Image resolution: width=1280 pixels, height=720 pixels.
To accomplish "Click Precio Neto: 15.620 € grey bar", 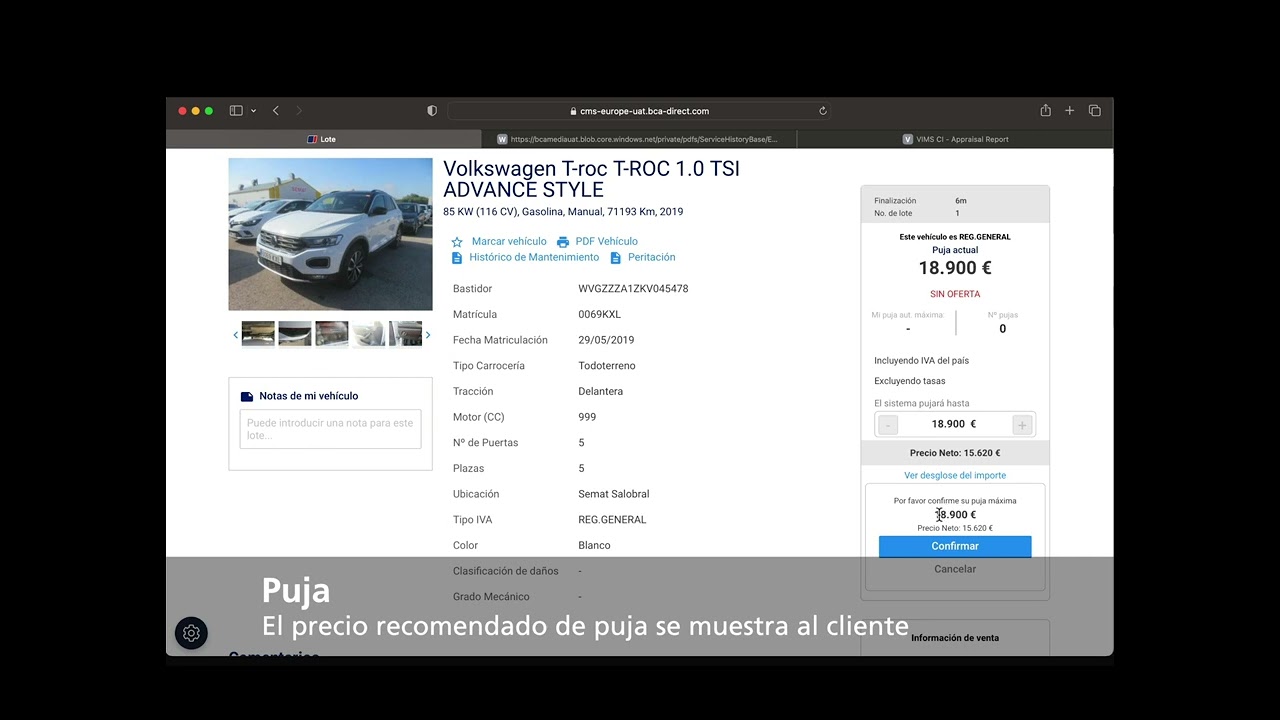I will pos(955,453).
